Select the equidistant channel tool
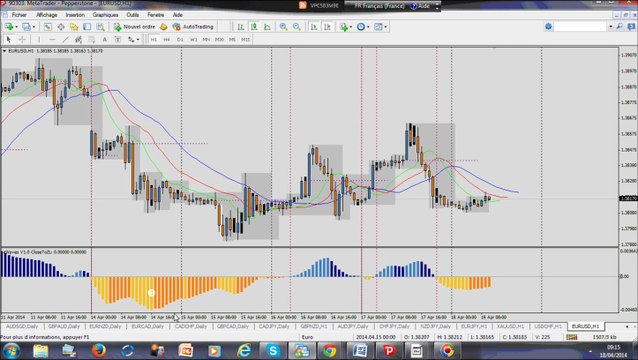The height and width of the screenshot is (360, 638). pyautogui.click(x=78, y=39)
